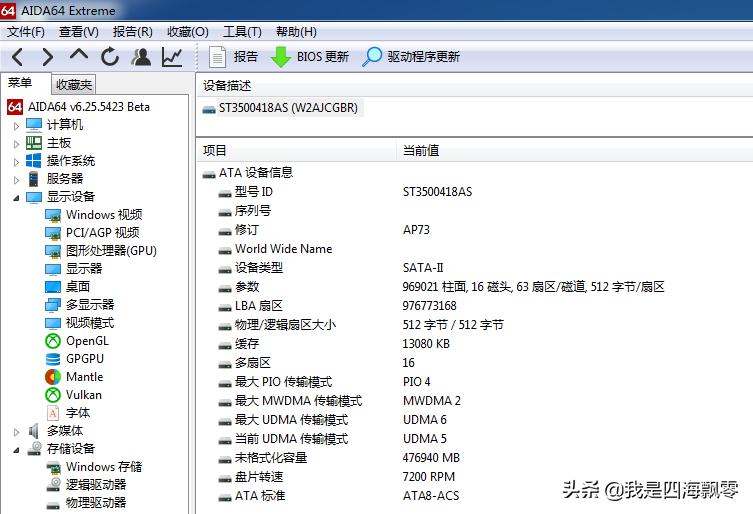Open the user manager icon in toolbar

pos(141,57)
